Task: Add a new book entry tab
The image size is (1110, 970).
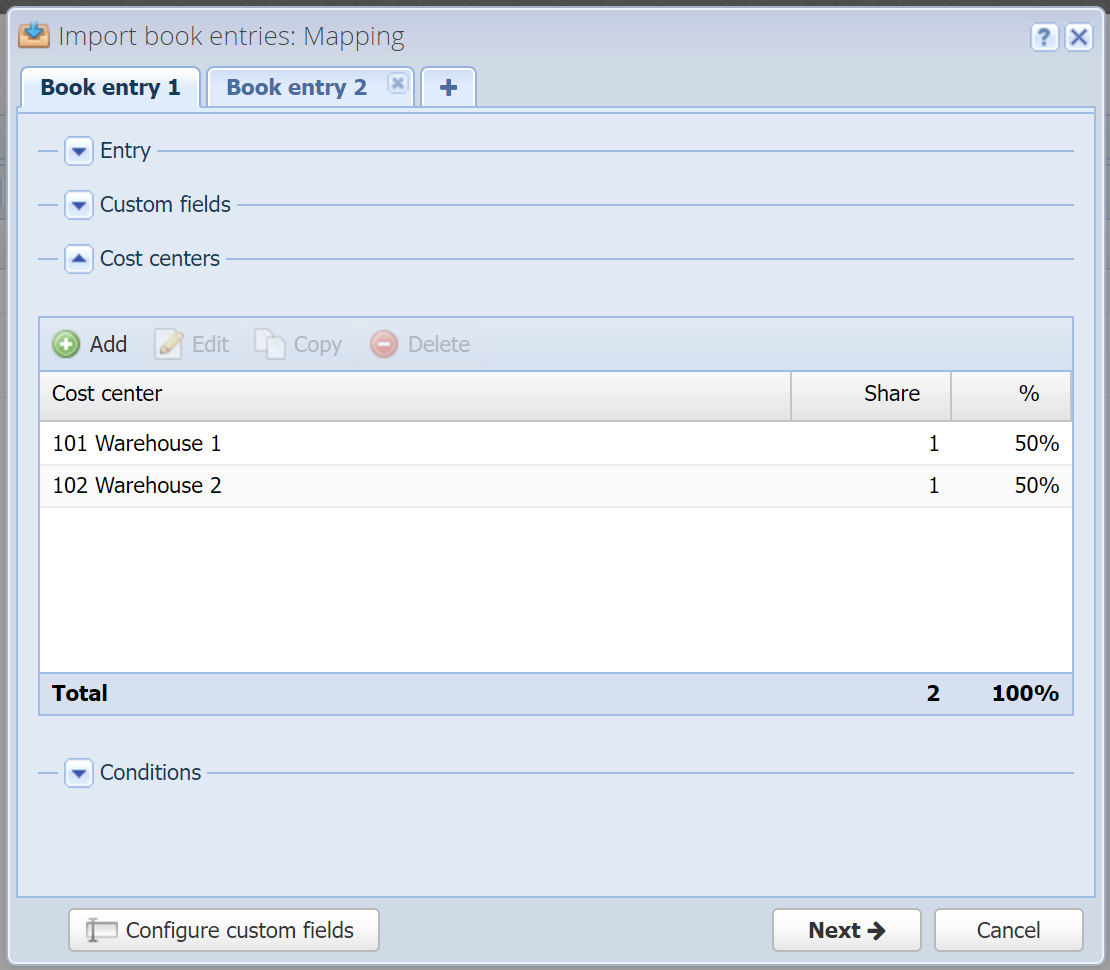Action: point(448,87)
